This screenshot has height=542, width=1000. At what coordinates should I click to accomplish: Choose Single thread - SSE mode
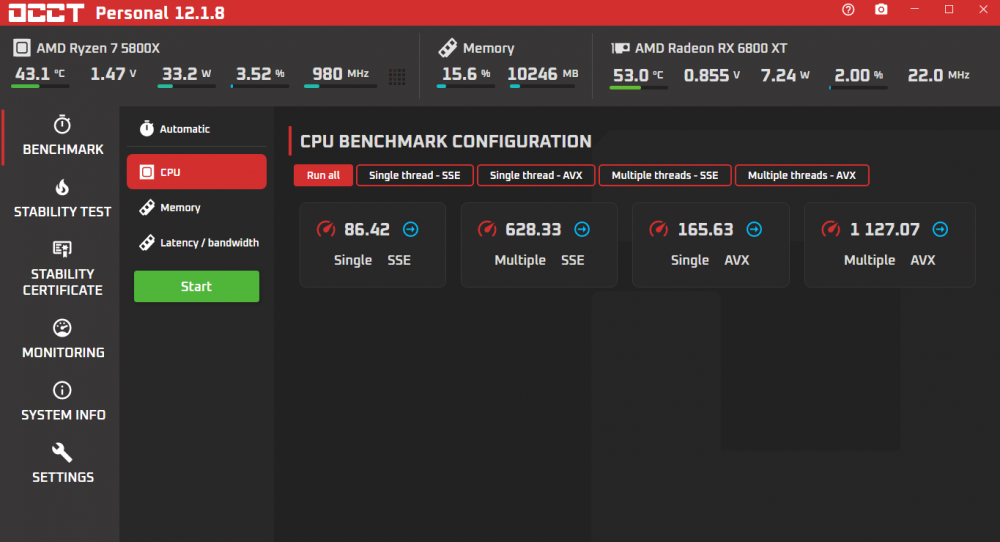415,175
